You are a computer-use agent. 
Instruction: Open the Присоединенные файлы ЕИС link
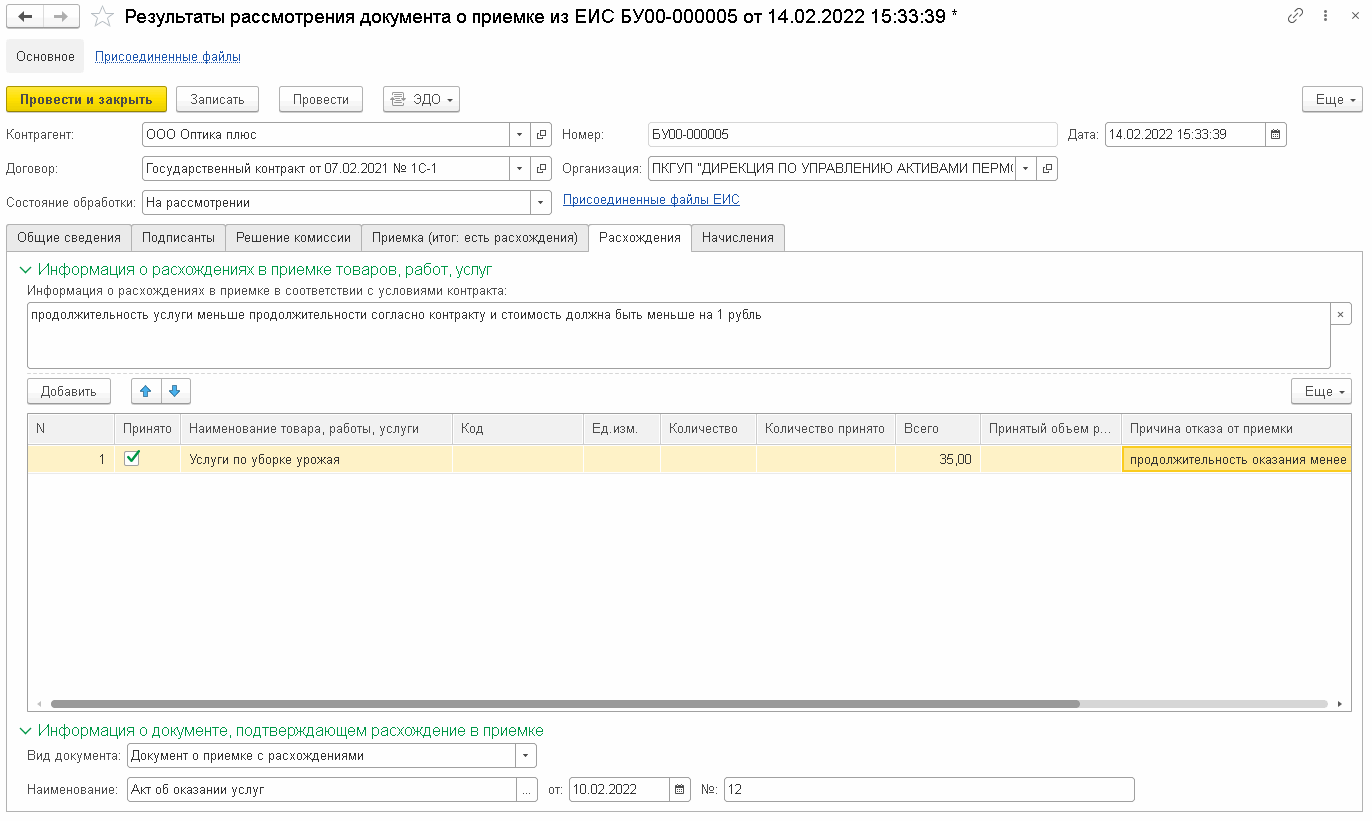(x=651, y=200)
